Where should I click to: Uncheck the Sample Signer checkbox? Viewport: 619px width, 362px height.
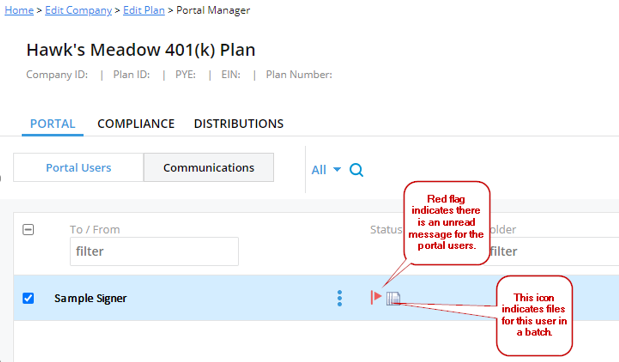pyautogui.click(x=28, y=298)
